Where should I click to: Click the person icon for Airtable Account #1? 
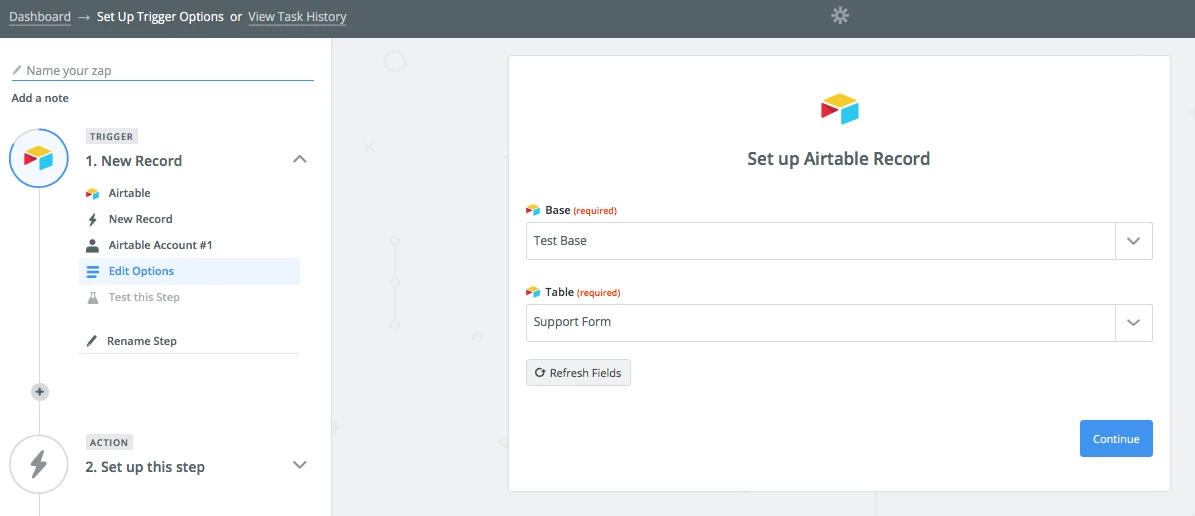92,245
